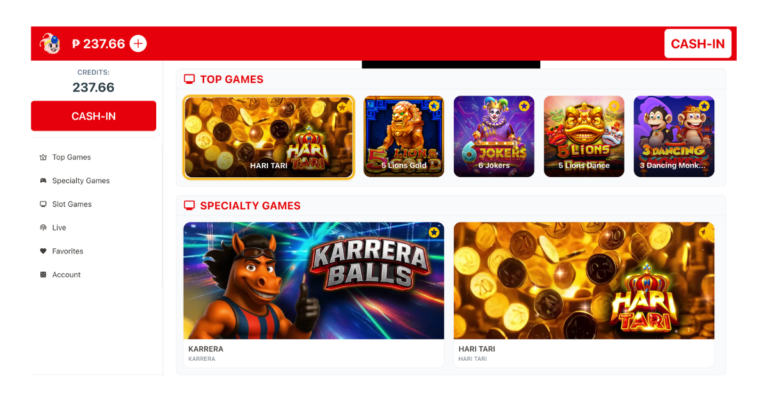Click the plus icon beside the balance

coord(138,44)
